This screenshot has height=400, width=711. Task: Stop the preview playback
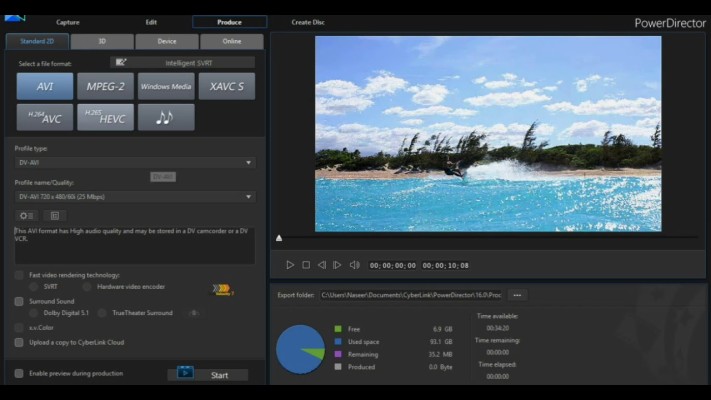tap(306, 265)
